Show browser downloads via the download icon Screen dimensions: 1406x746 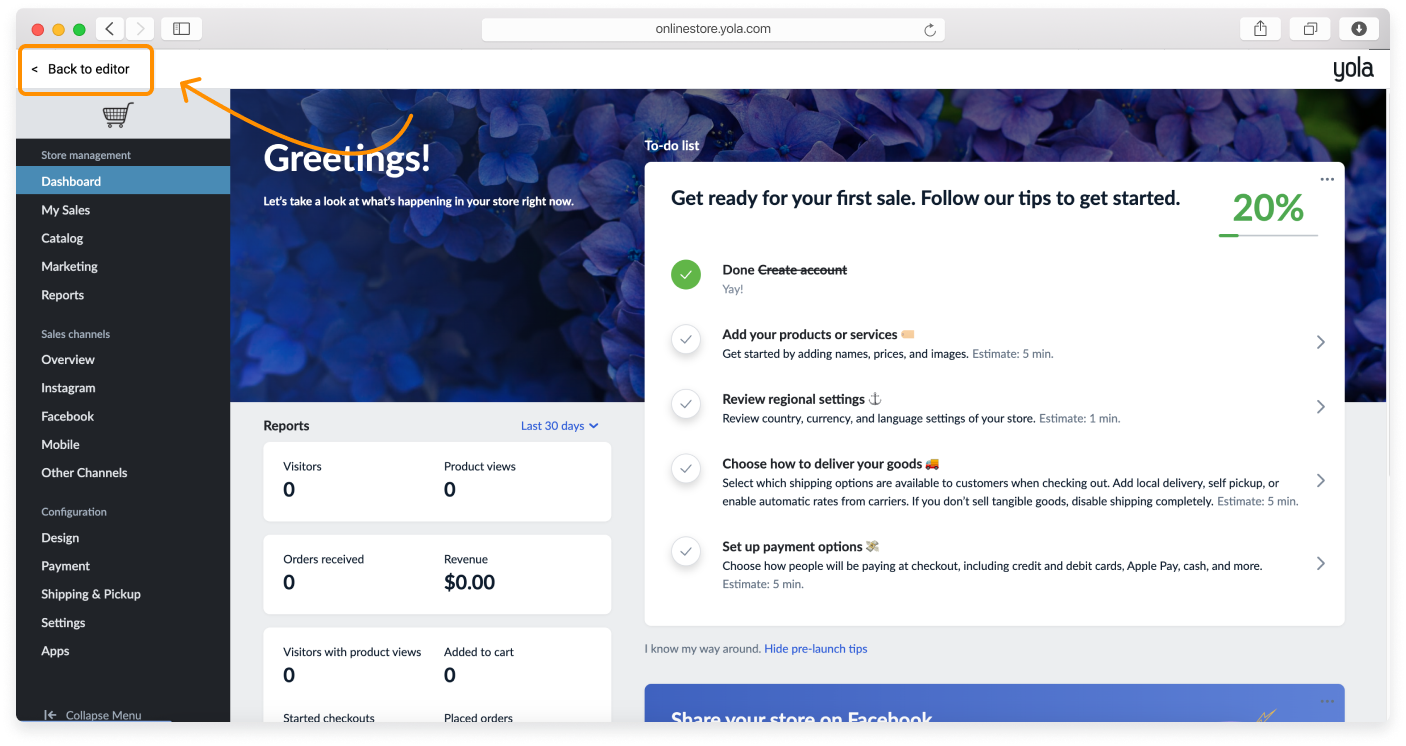[x=1359, y=28]
